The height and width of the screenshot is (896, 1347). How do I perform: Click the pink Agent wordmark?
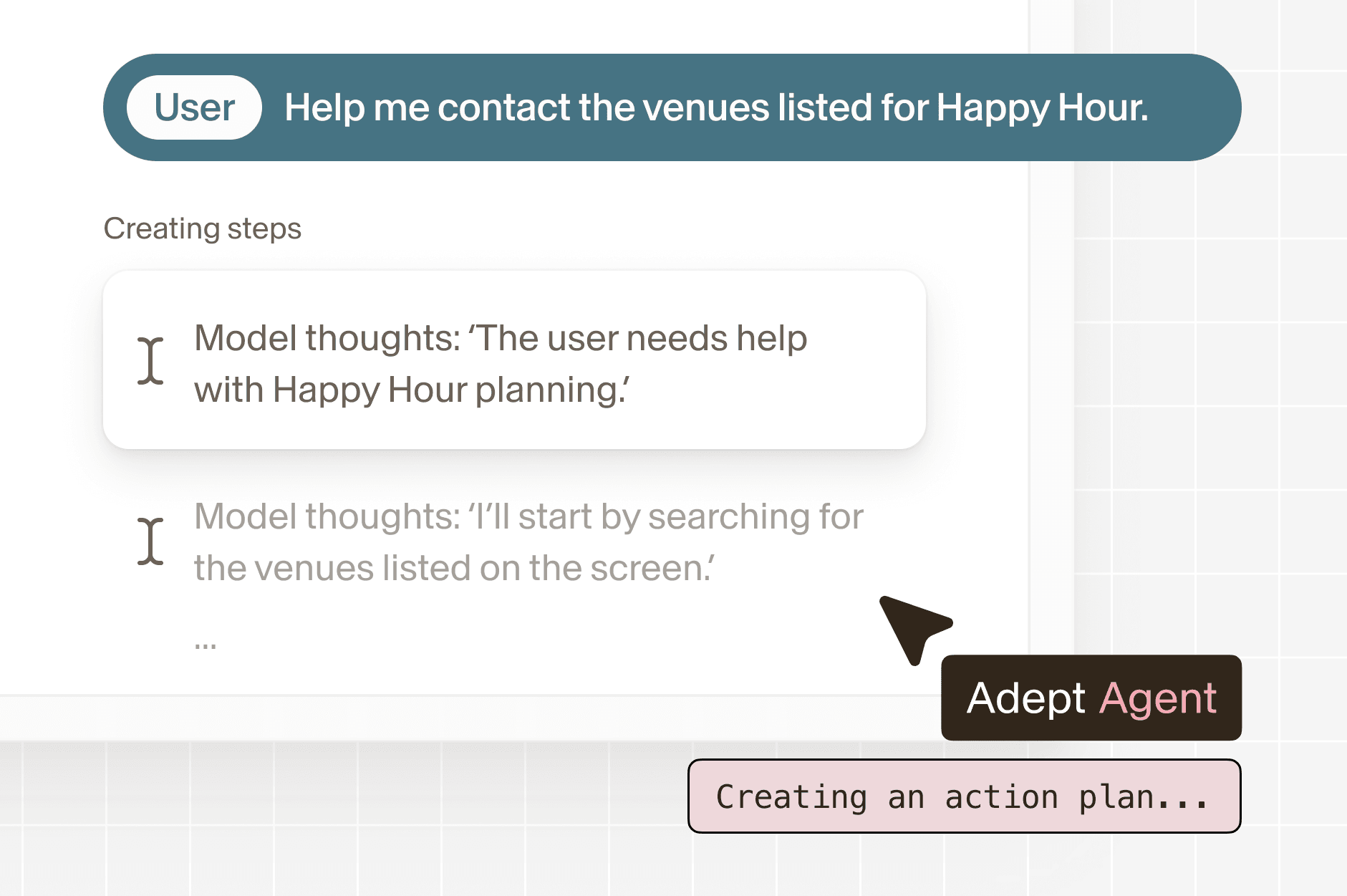click(x=1159, y=698)
